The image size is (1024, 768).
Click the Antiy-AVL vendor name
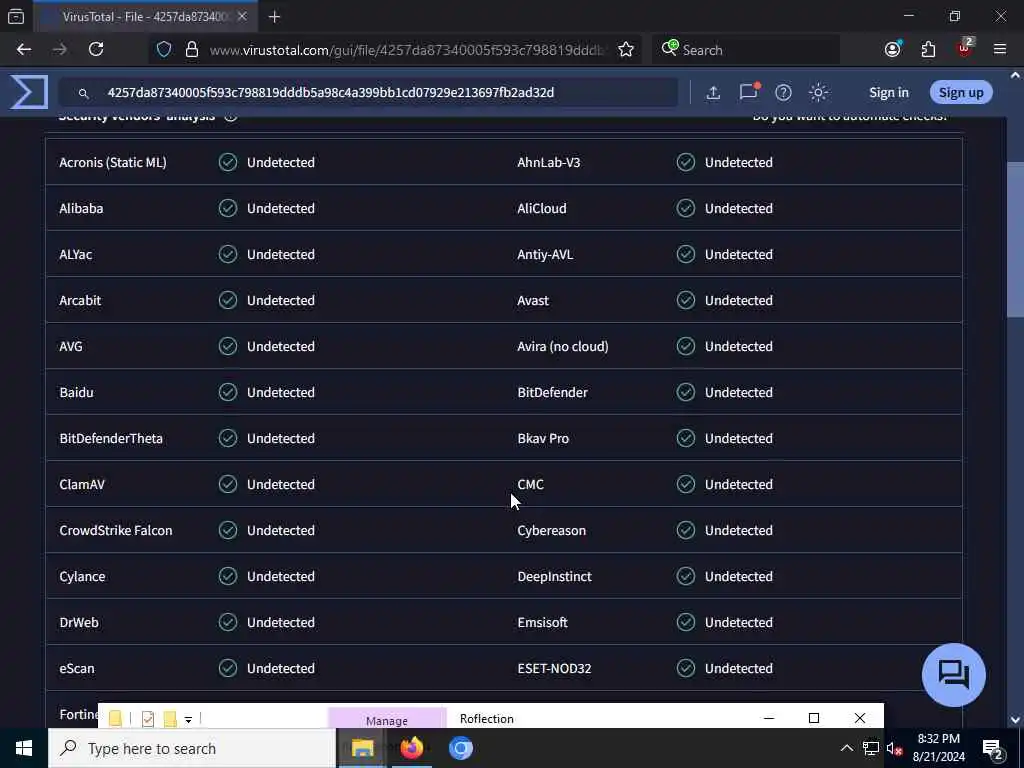(545, 254)
